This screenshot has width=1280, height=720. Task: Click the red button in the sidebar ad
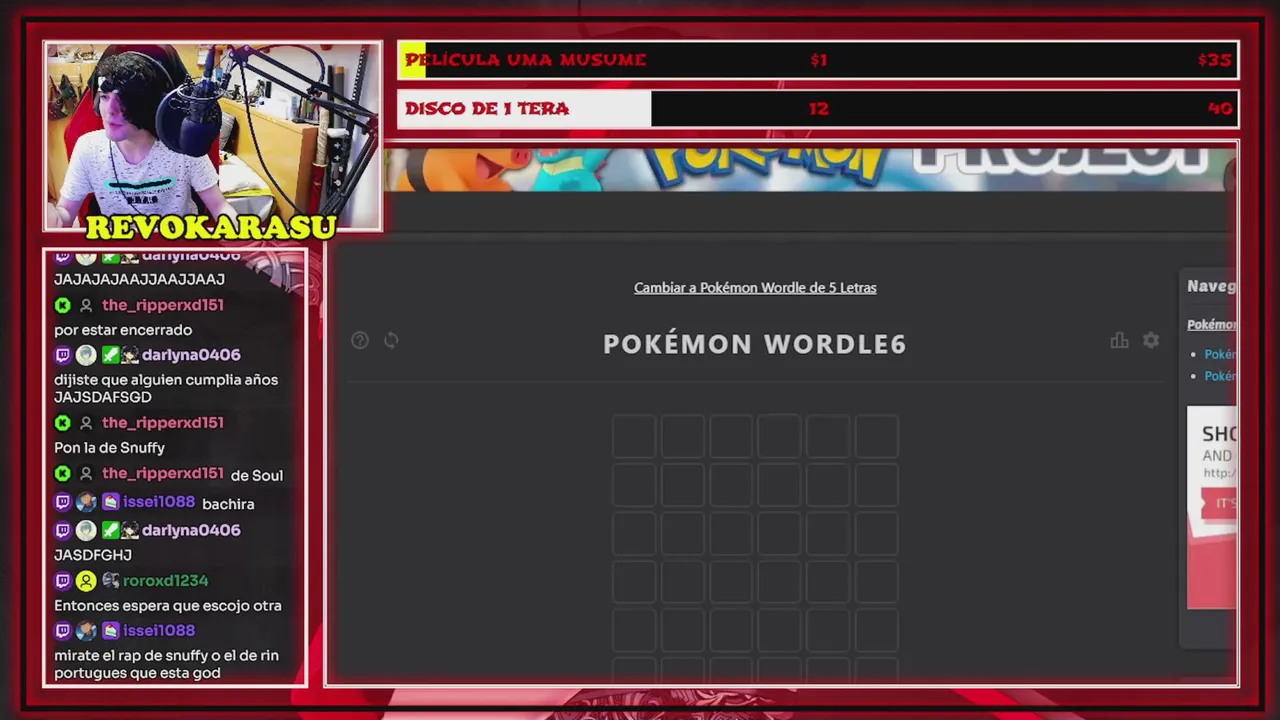pos(1218,504)
